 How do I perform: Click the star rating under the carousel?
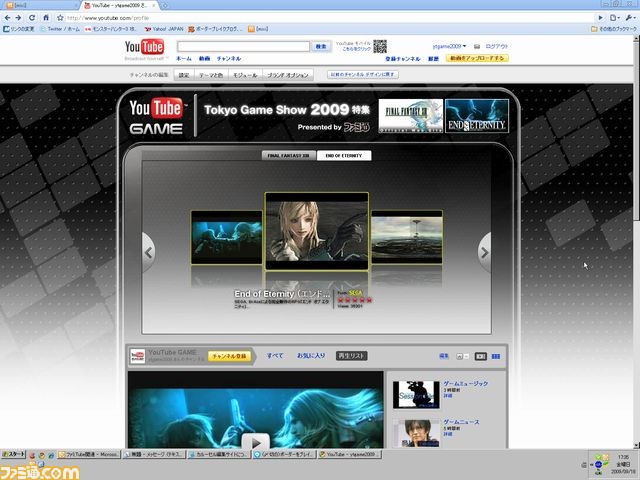coord(354,300)
